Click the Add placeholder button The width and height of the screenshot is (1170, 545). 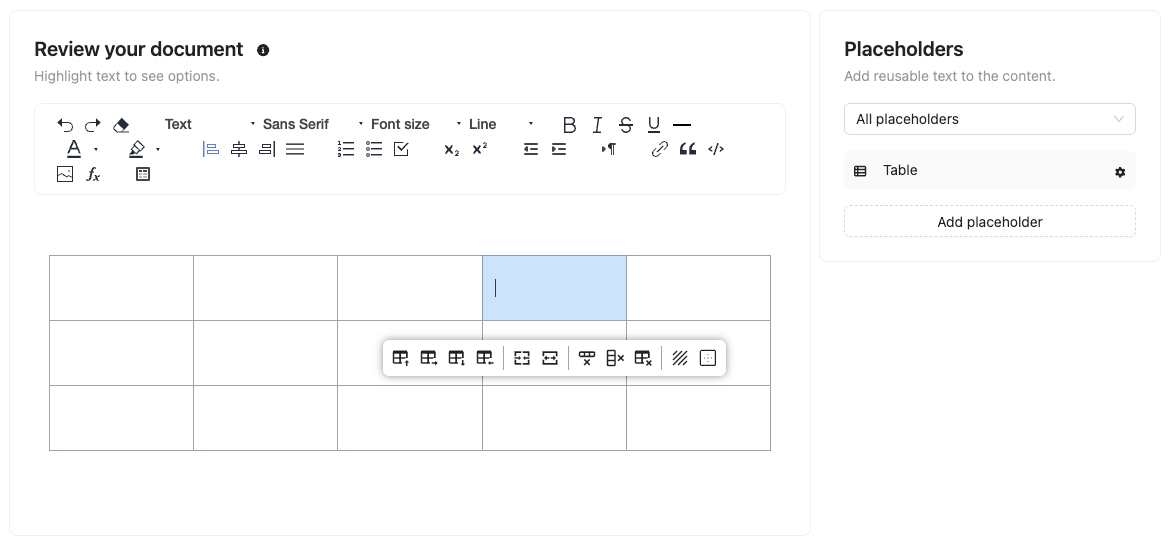point(989,222)
